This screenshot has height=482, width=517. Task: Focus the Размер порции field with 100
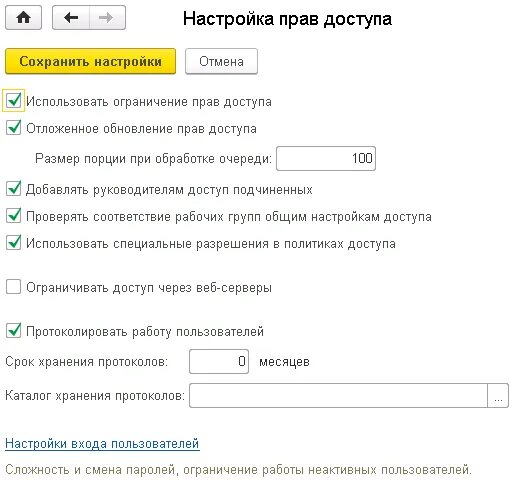coord(326,158)
